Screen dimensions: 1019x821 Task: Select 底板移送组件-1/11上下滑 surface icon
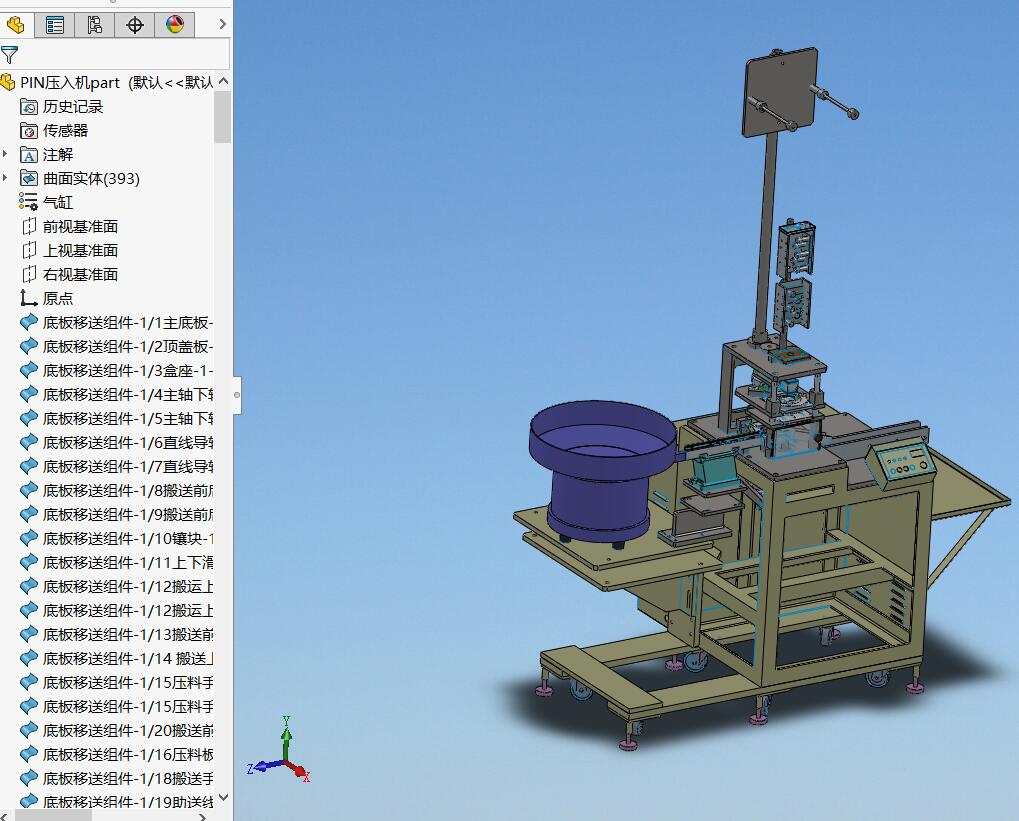[x=29, y=563]
